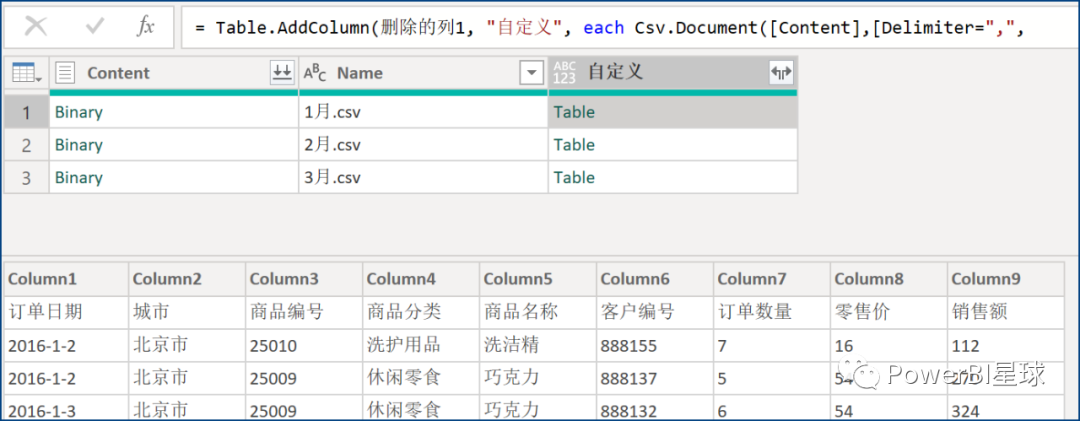Select row number 2

point(26,145)
